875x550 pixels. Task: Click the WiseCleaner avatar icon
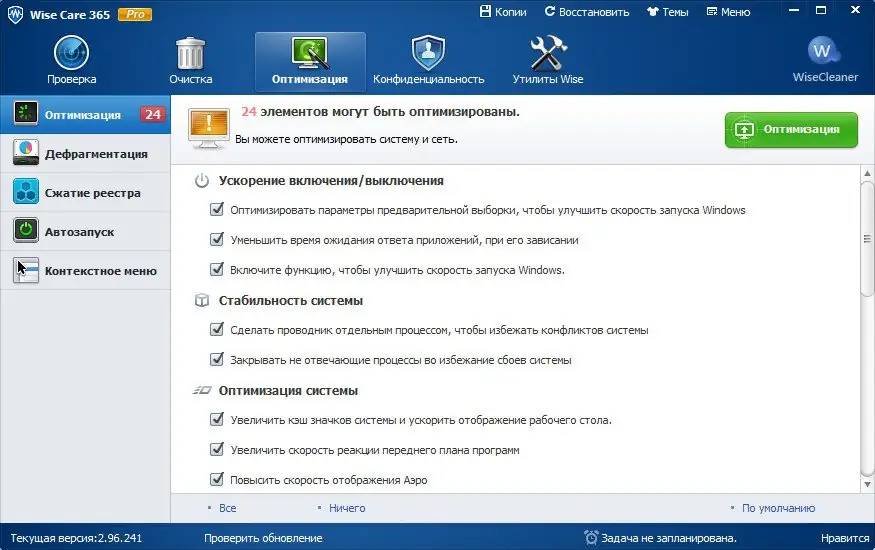824,51
